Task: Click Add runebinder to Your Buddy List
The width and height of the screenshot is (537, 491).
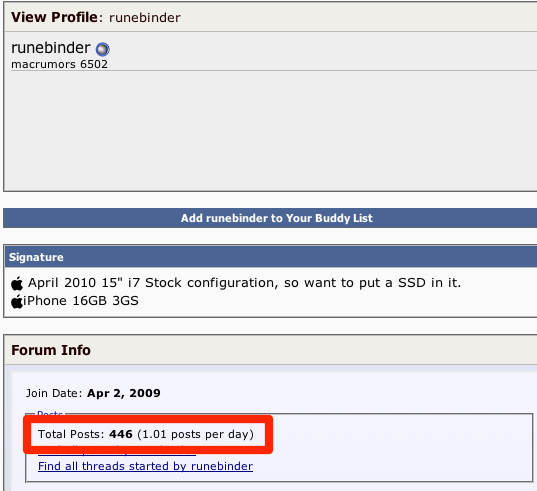Action: [x=276, y=218]
